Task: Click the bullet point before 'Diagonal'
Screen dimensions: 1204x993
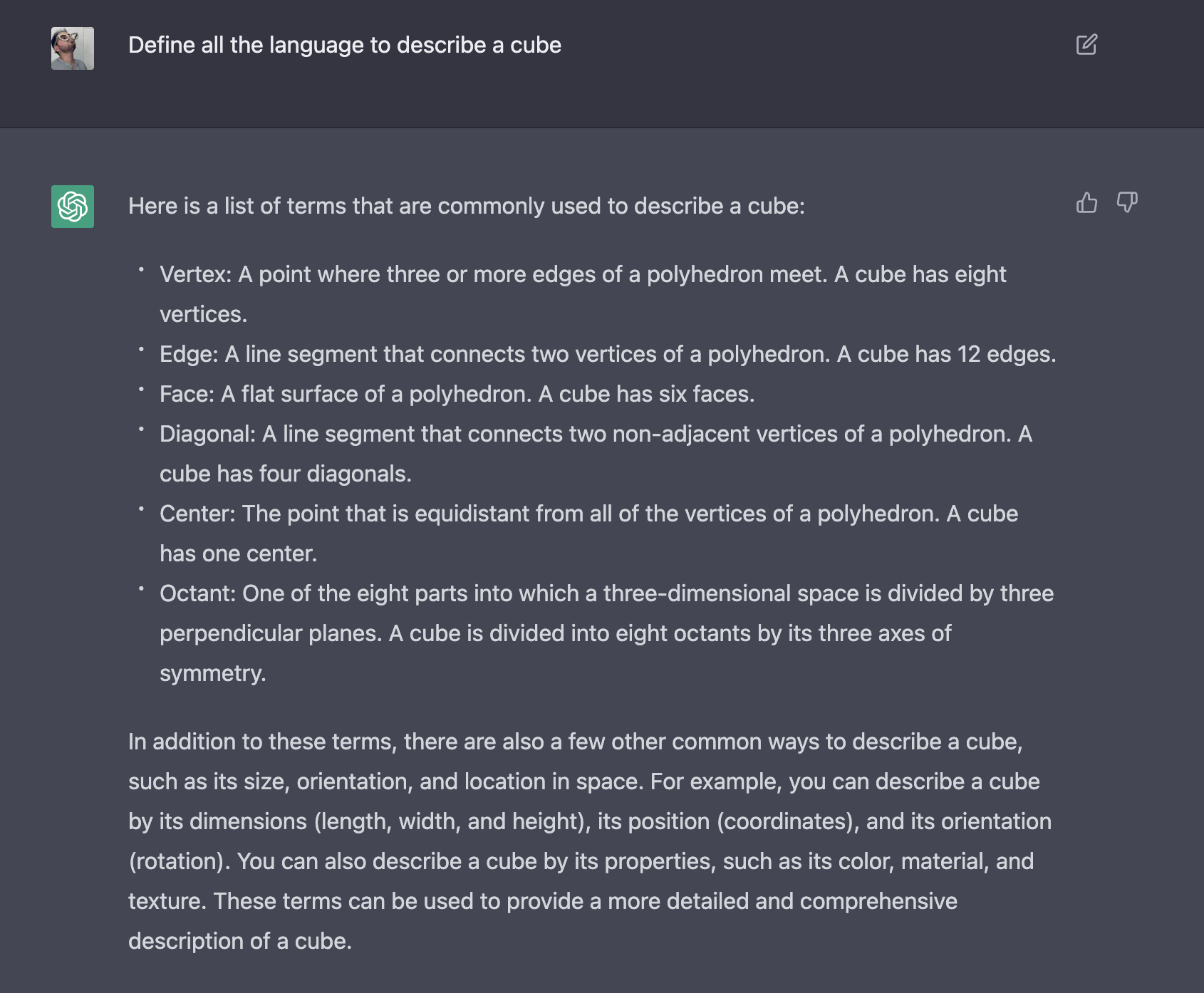Action: (x=141, y=429)
